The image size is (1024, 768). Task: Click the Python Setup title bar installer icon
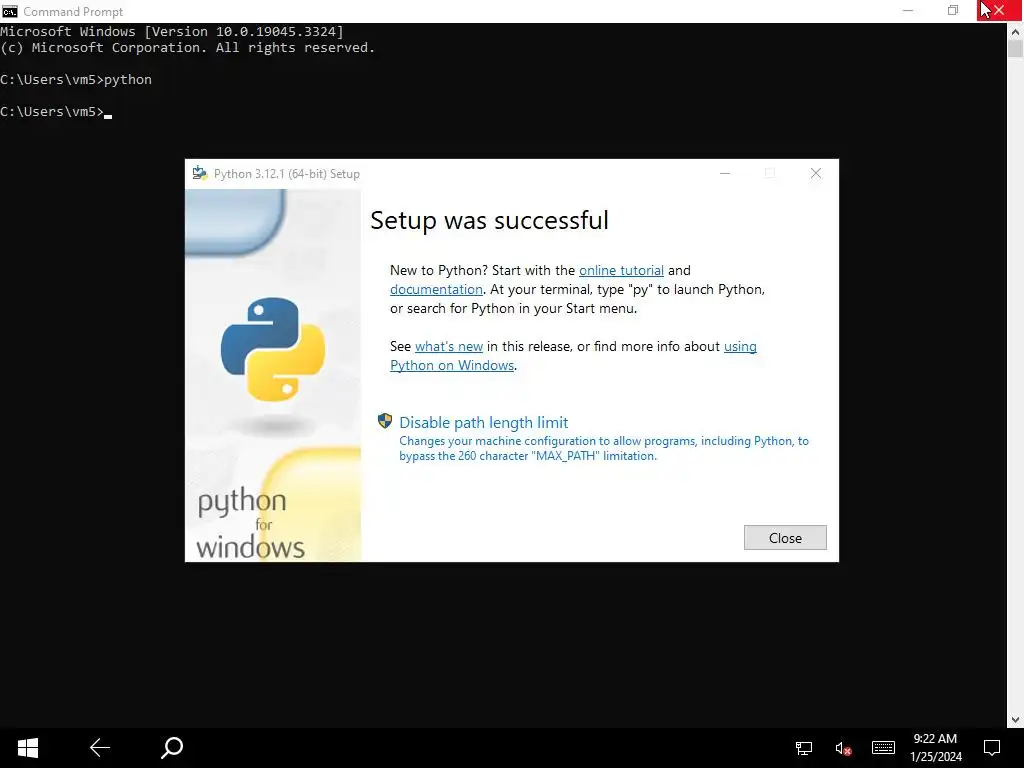[200, 173]
